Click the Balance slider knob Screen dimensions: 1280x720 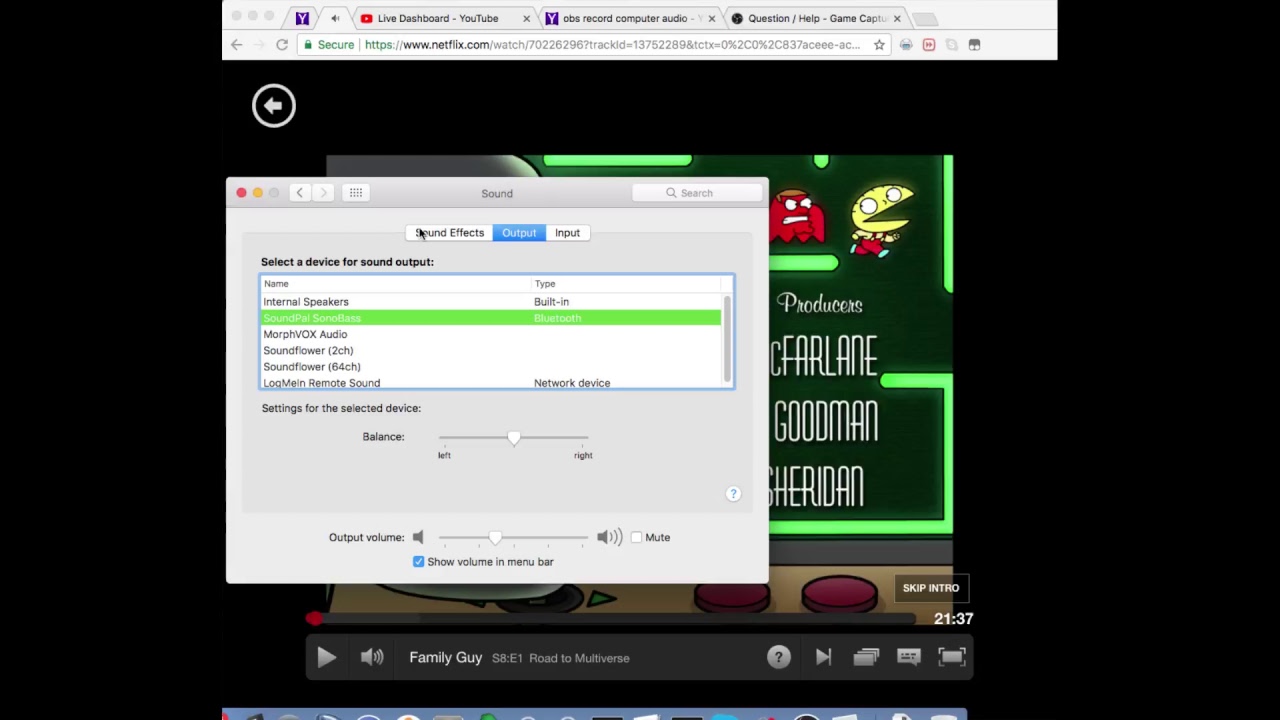pos(514,438)
